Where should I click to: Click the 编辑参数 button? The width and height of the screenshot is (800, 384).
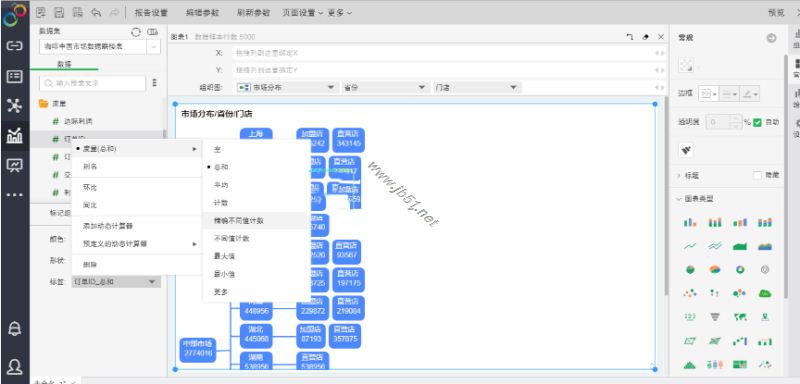click(x=202, y=13)
